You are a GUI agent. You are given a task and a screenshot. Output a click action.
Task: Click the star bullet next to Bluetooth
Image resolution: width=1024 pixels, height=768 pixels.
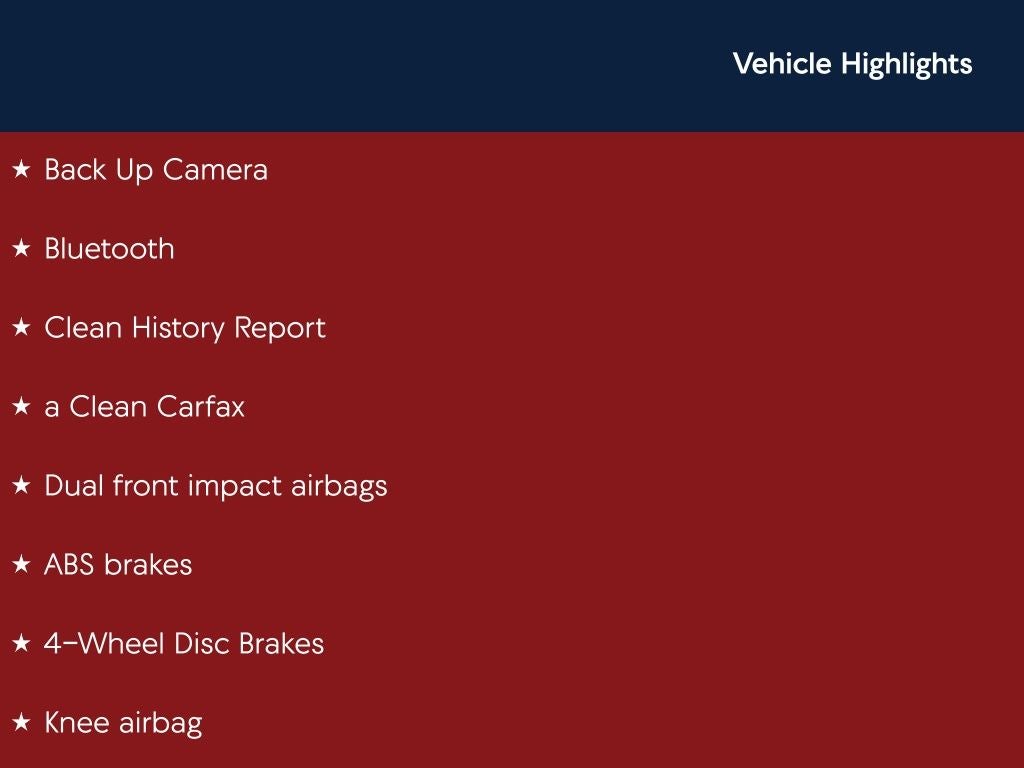[x=21, y=249]
